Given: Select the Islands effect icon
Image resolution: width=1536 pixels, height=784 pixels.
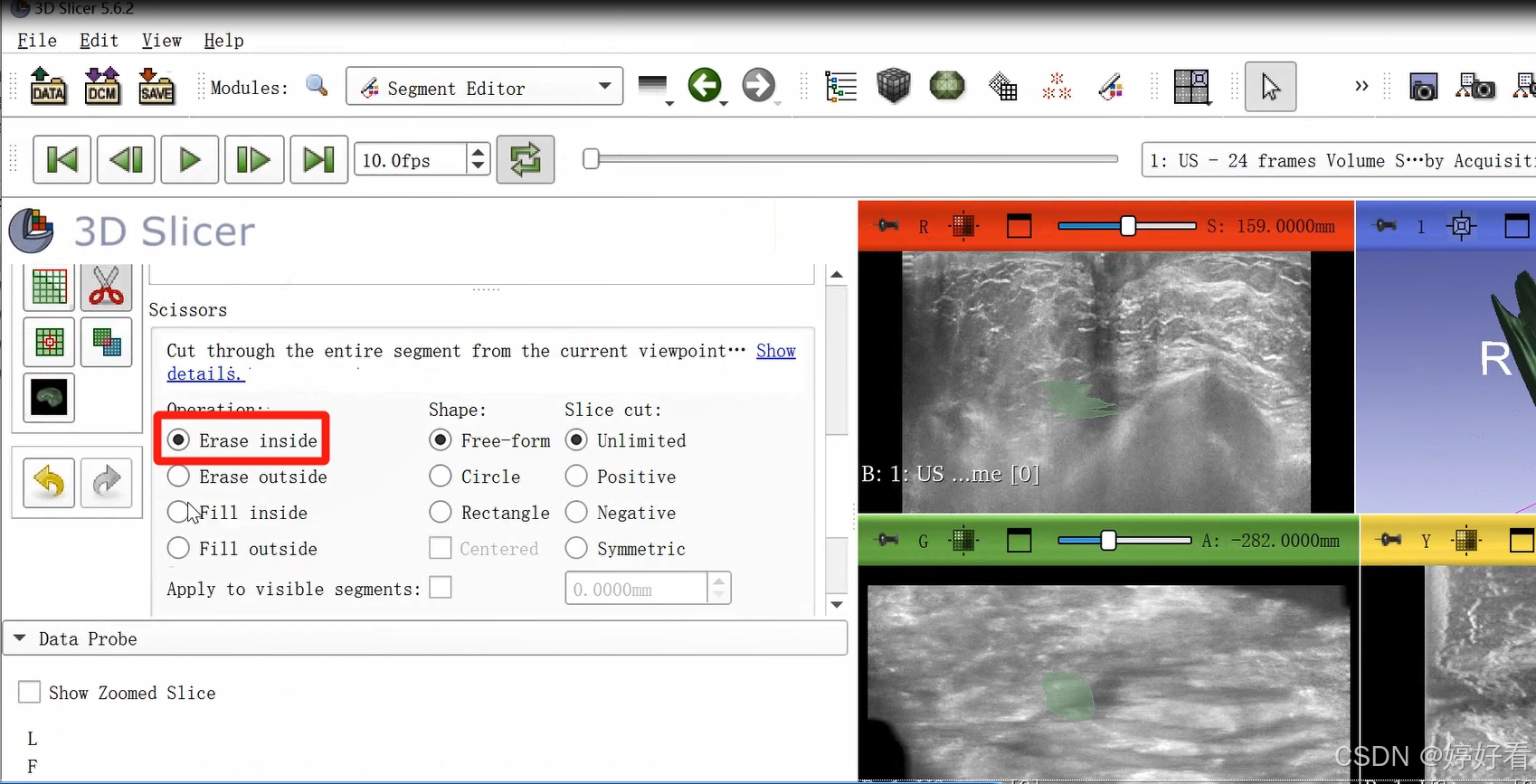Looking at the screenshot, I should [49, 342].
